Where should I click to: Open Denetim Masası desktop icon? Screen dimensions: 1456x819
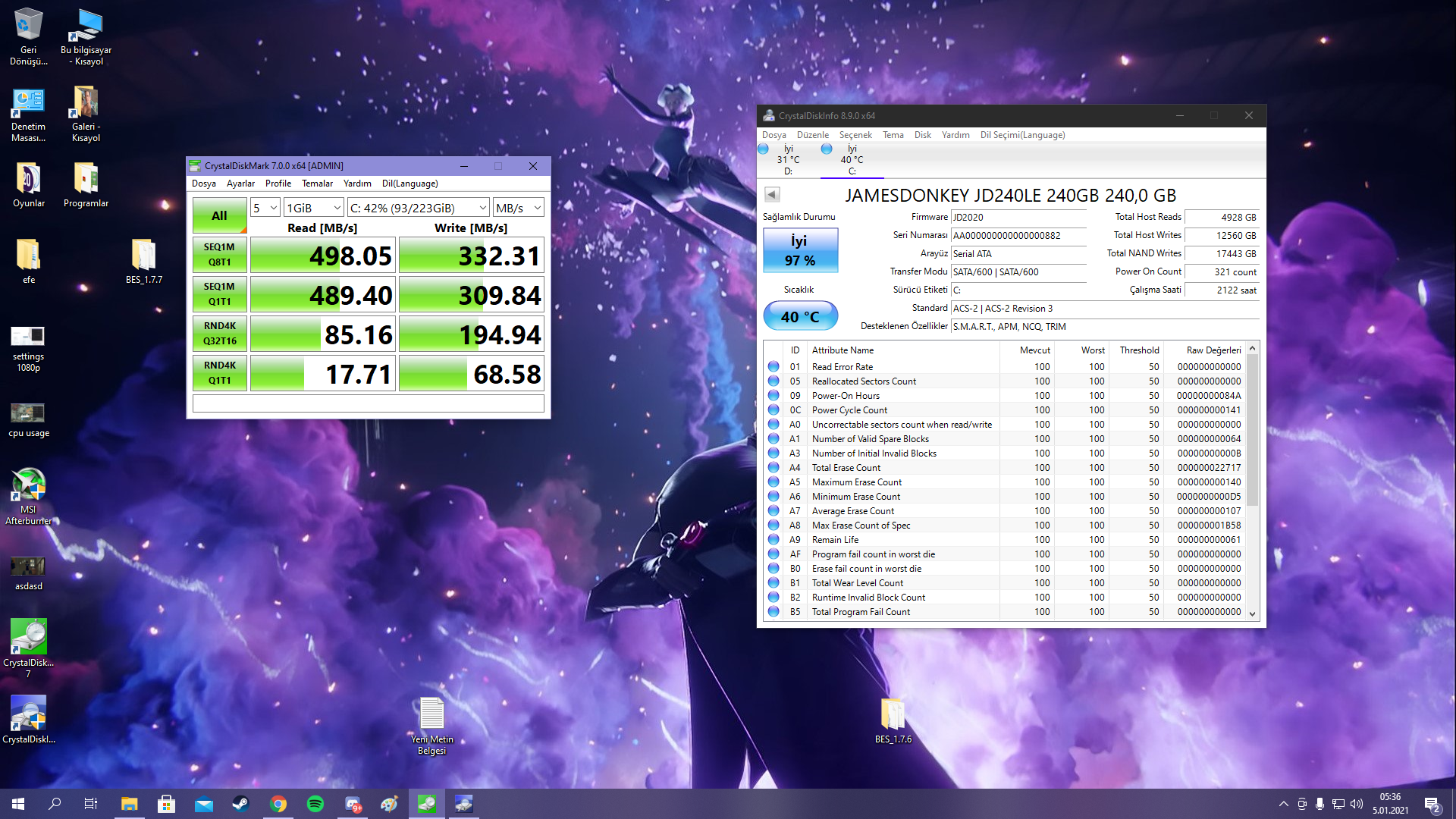pos(29,114)
